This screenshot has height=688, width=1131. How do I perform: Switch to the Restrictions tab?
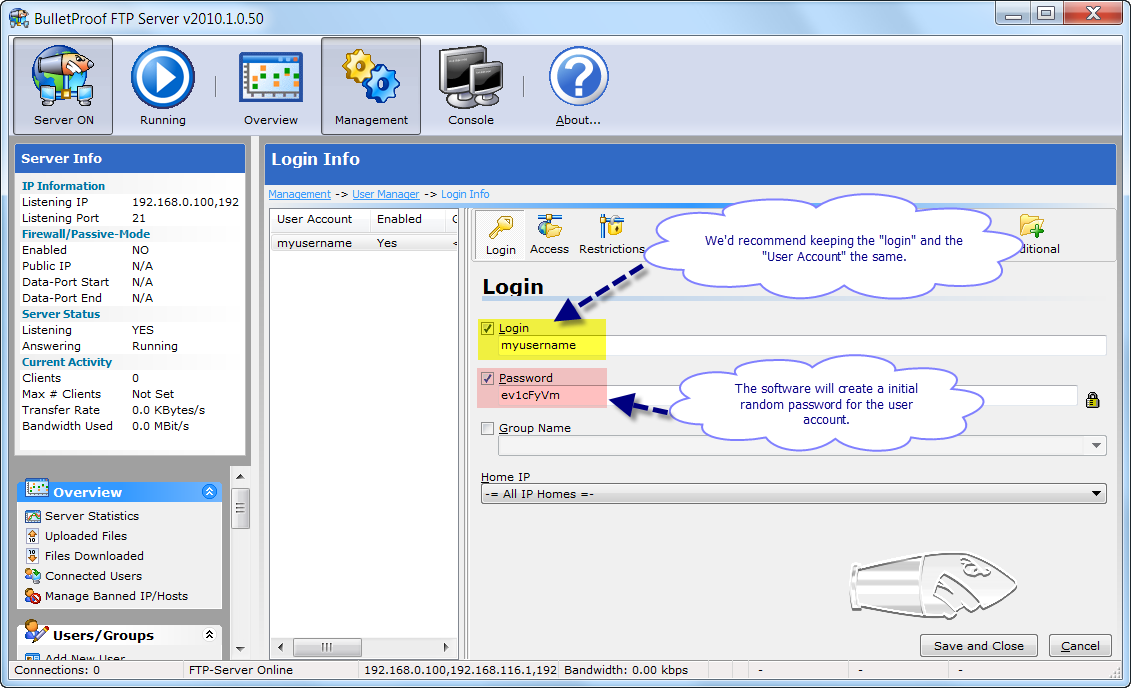point(612,236)
